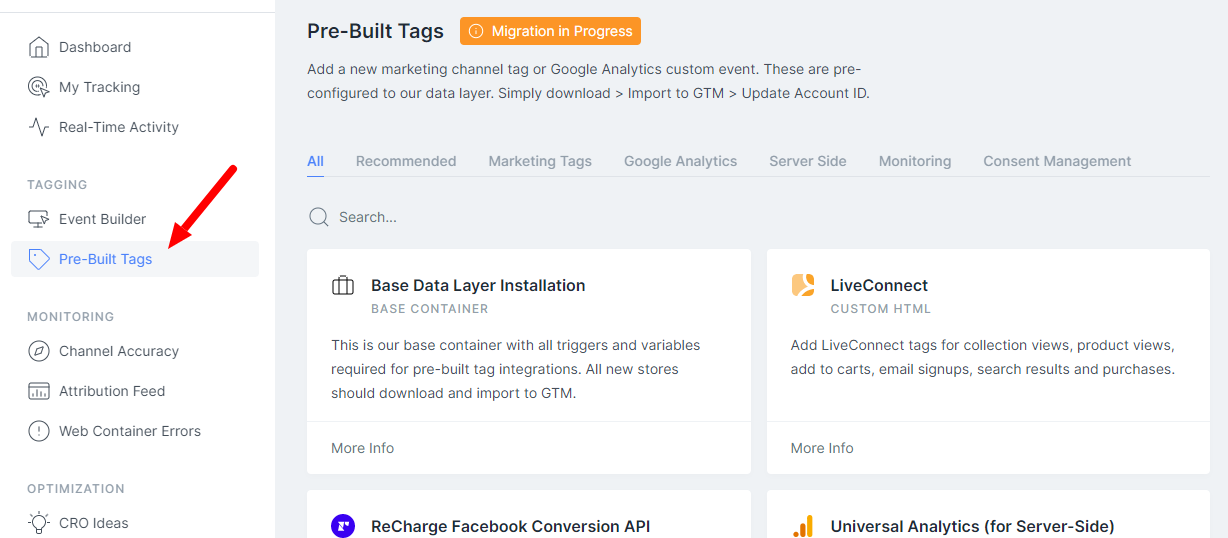Screen dimensions: 1228x538
Task: Click the MONITORING section header
Action: pos(71,317)
